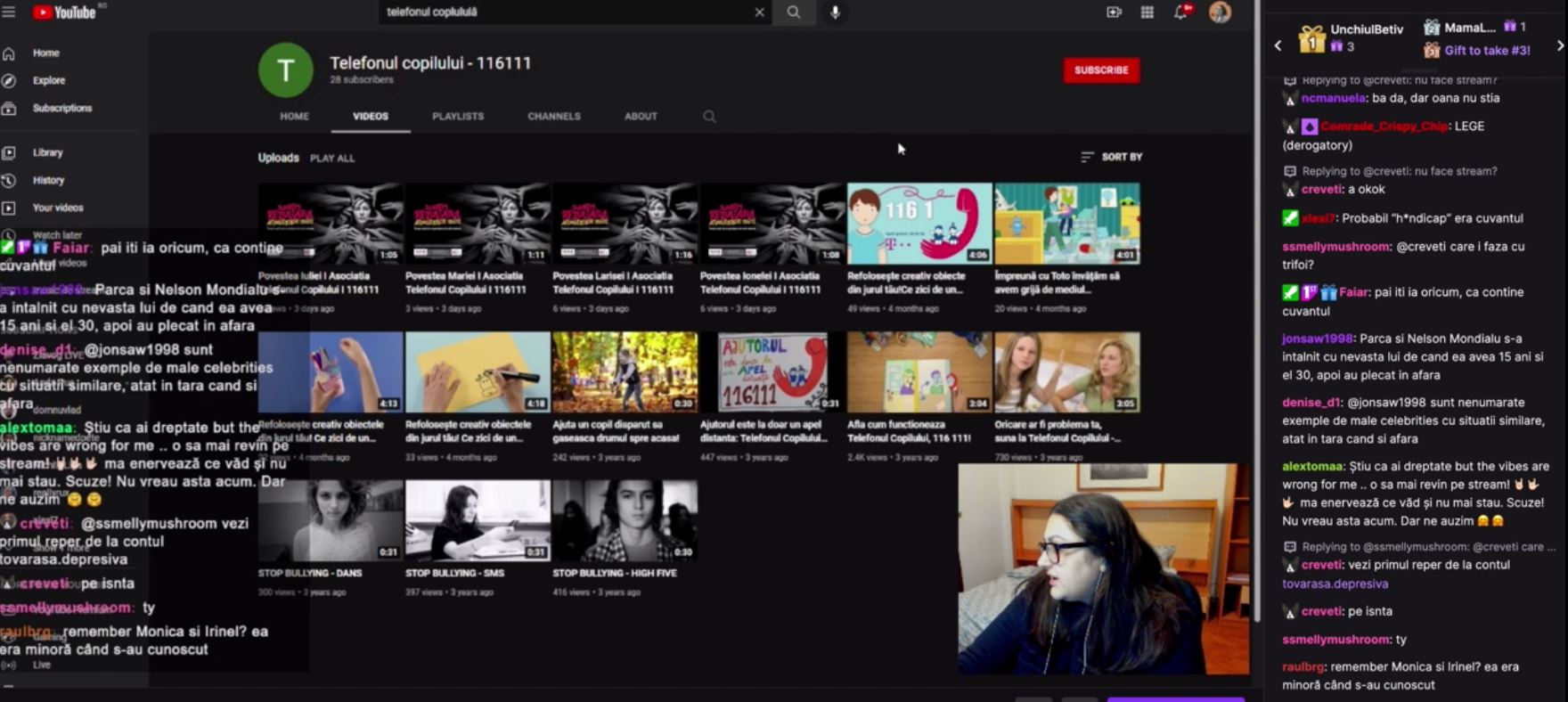Open Afla cum functioneaza Telefonul Copilului thumbnail

click(x=919, y=371)
